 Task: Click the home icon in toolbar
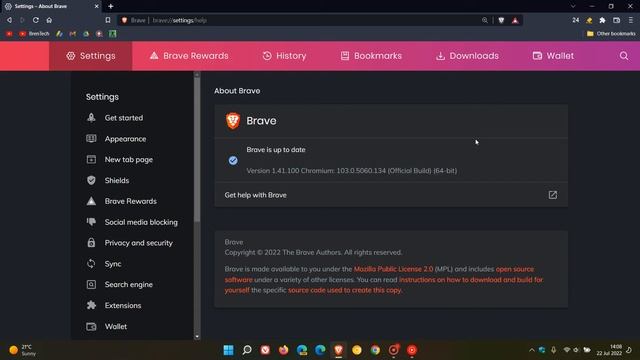click(49, 20)
